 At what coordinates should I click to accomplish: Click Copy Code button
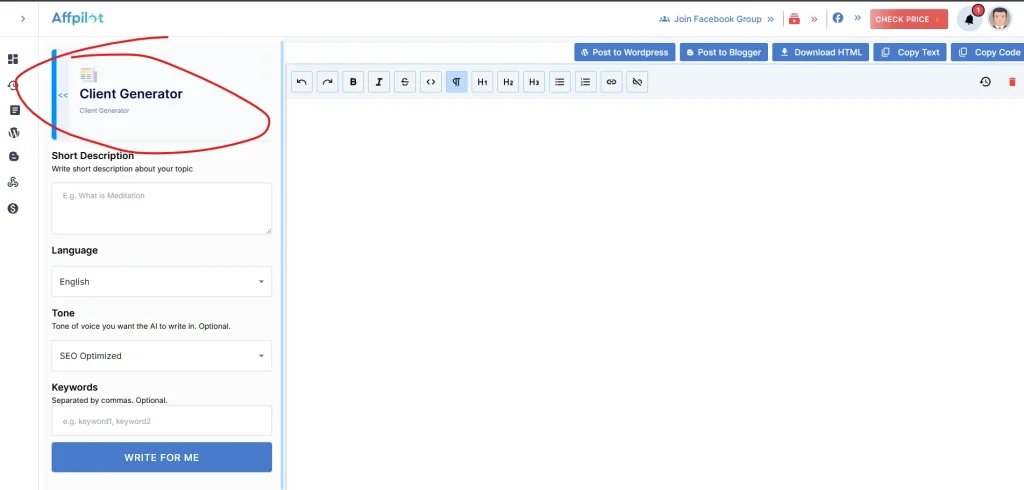click(x=987, y=52)
